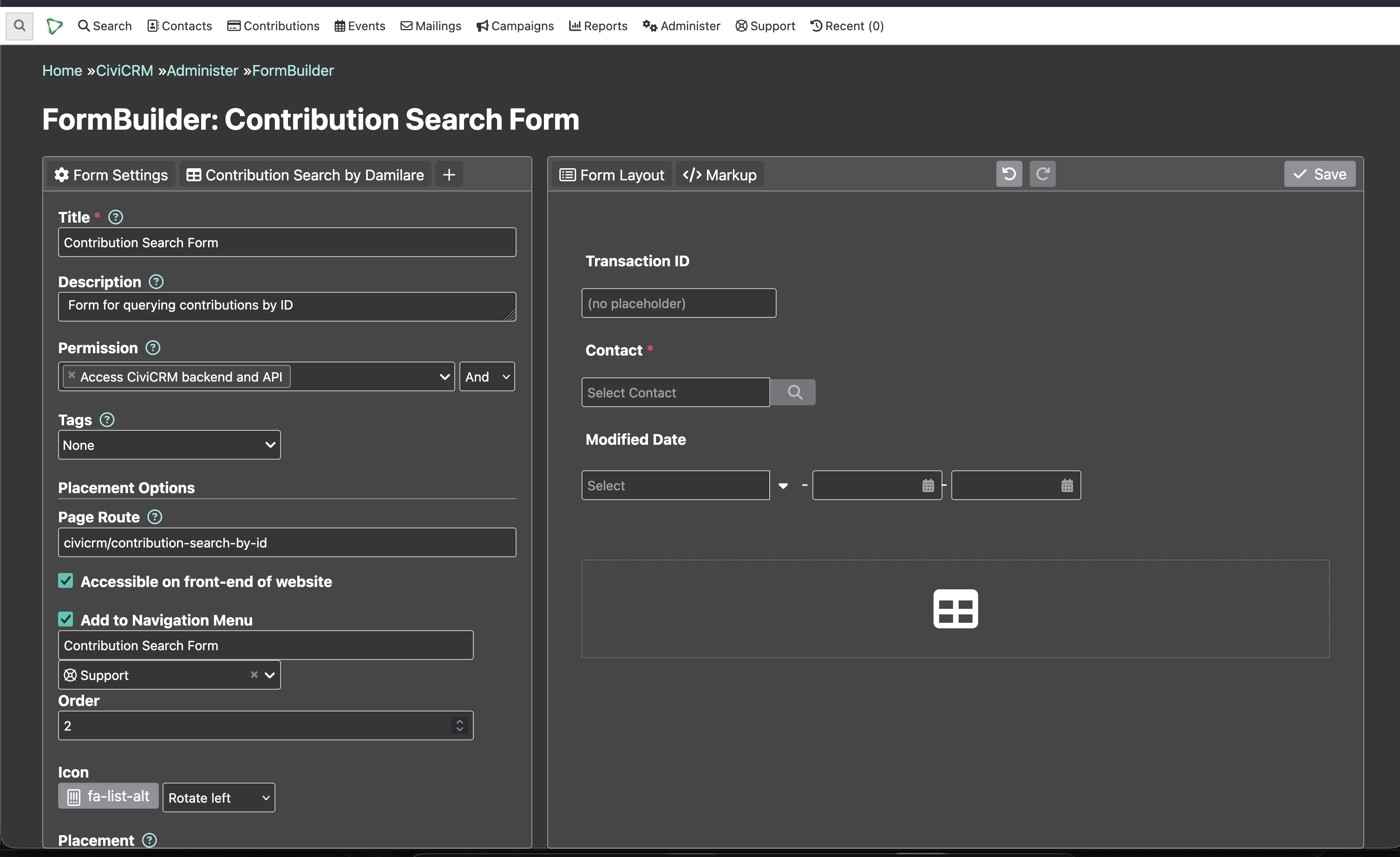Screen dimensions: 1400x857
Task: Open help icon next to Permission
Action: point(153,348)
